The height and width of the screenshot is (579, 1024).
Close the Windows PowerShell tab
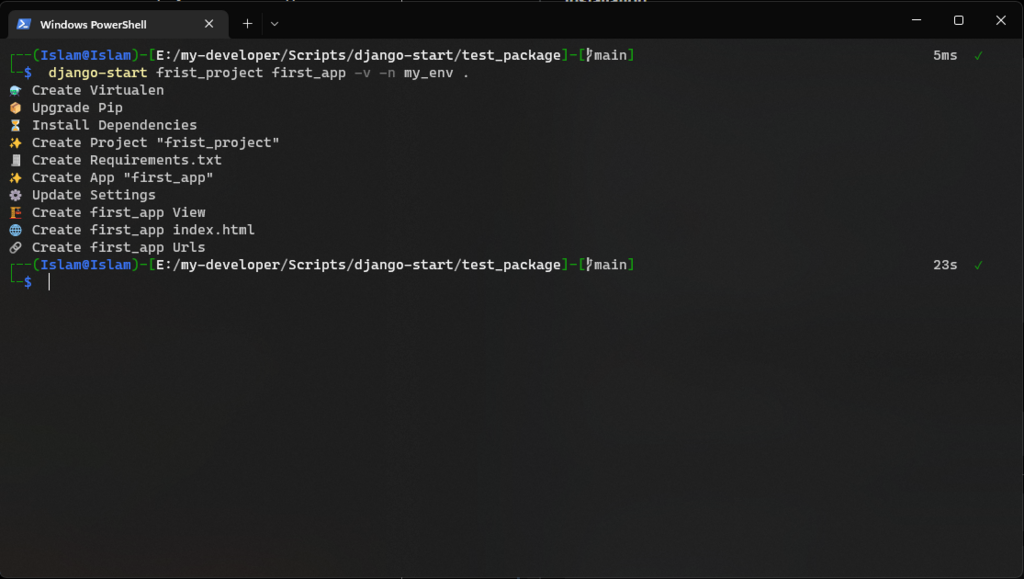209,23
